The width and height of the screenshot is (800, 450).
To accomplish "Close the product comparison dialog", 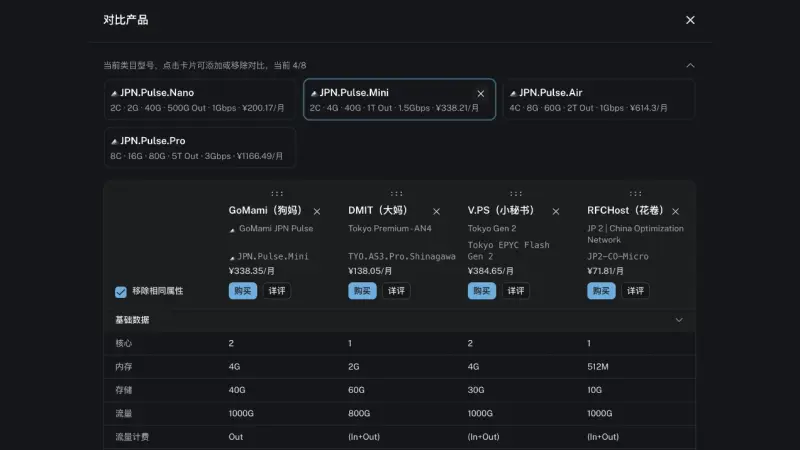I will tap(690, 20).
